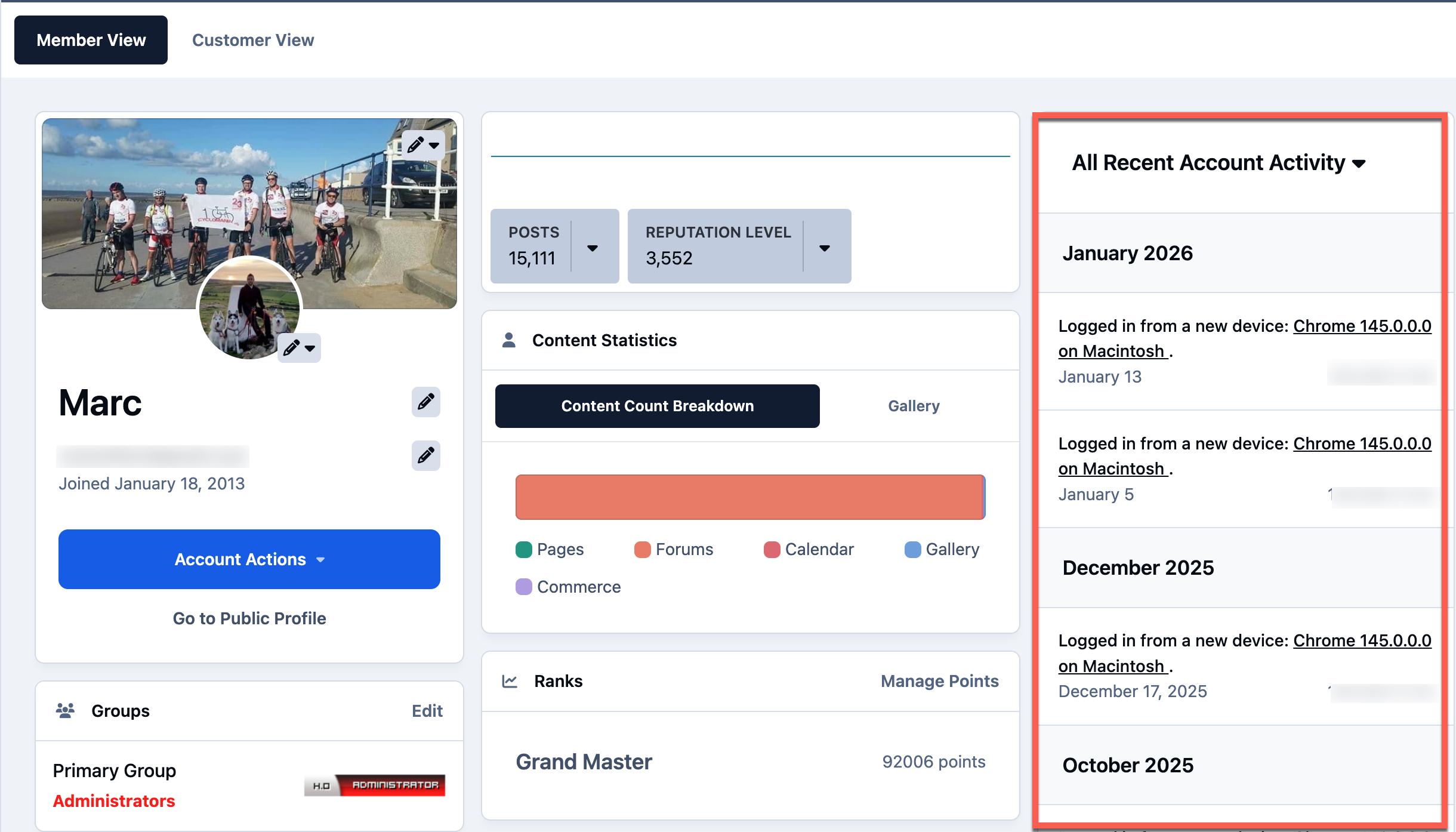Click the Ranks chart icon
This screenshot has width=1456, height=832.
tap(510, 681)
